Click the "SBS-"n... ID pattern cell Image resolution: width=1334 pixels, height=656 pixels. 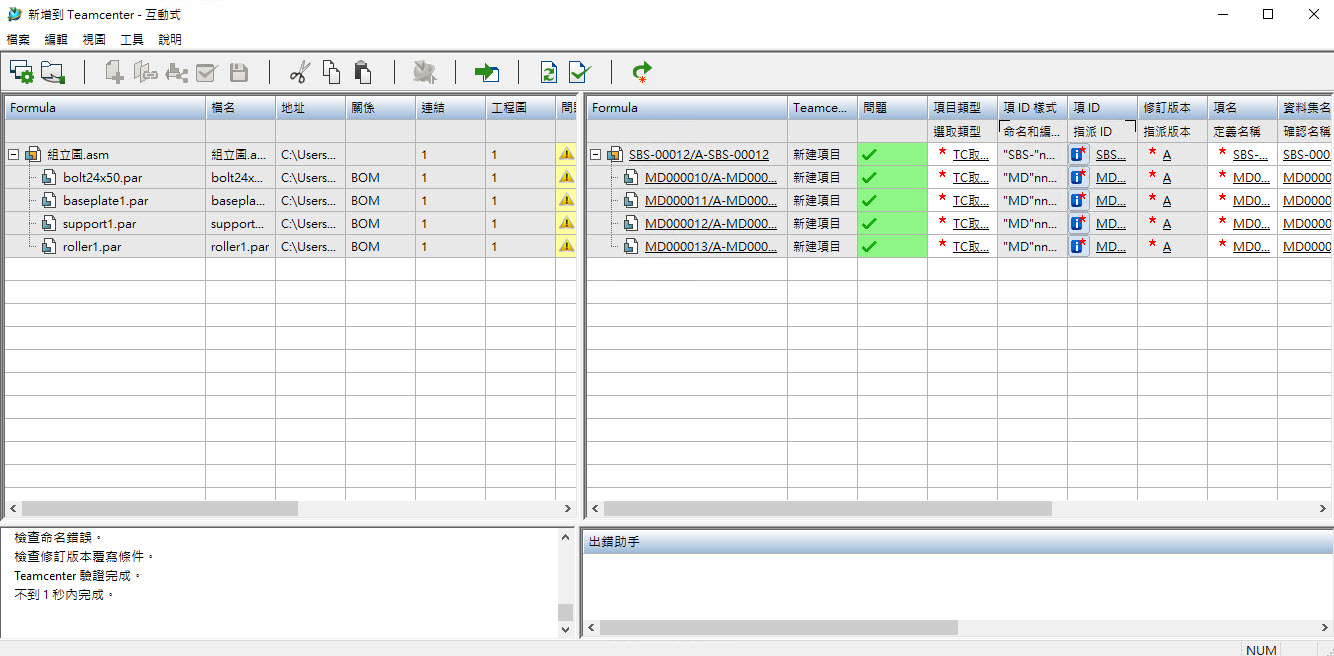[x=1032, y=155]
